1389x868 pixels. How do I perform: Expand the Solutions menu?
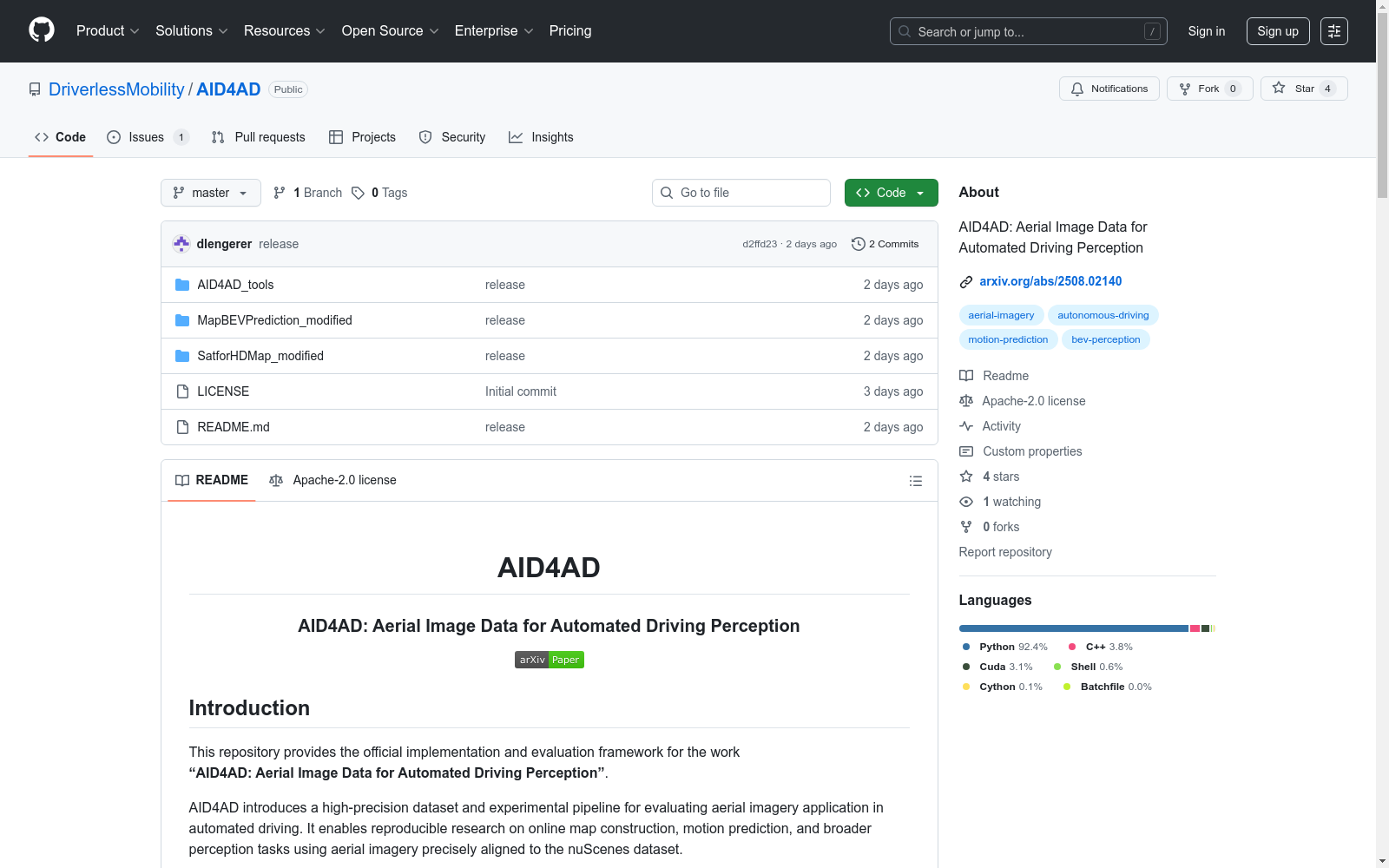pyautogui.click(x=192, y=31)
